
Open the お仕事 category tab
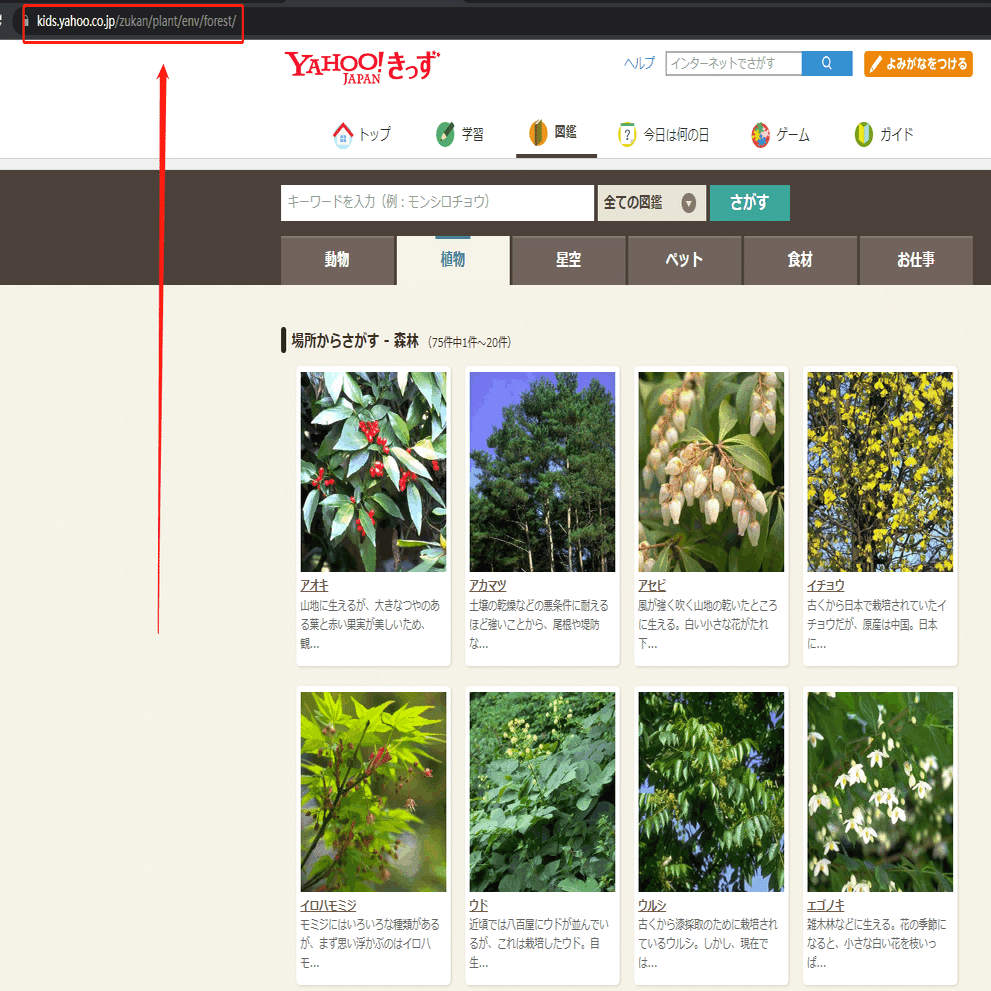pyautogui.click(x=916, y=259)
